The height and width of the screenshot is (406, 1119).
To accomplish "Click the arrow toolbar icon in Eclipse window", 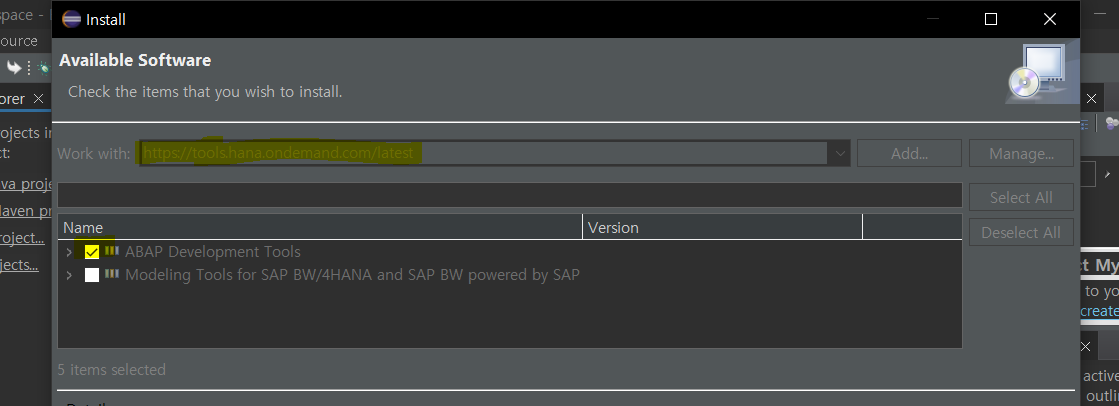I will click(14, 68).
